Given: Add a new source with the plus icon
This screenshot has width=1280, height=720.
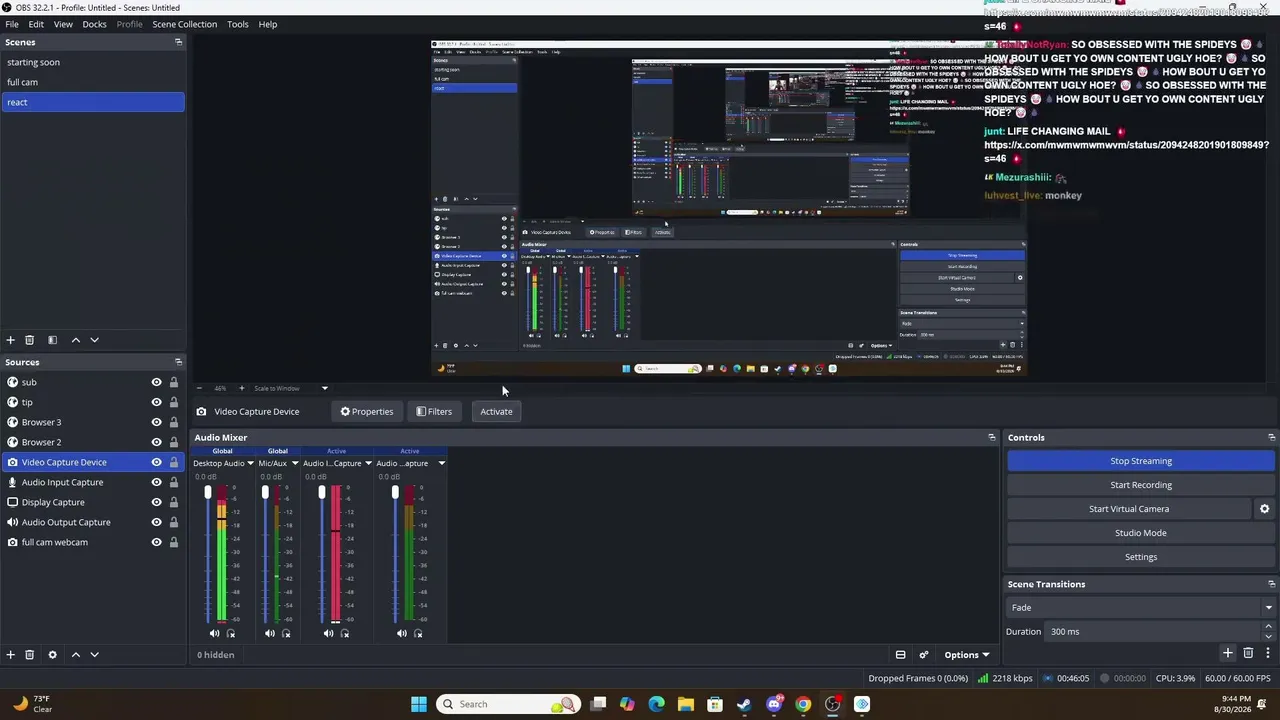Looking at the screenshot, I should click(11, 655).
